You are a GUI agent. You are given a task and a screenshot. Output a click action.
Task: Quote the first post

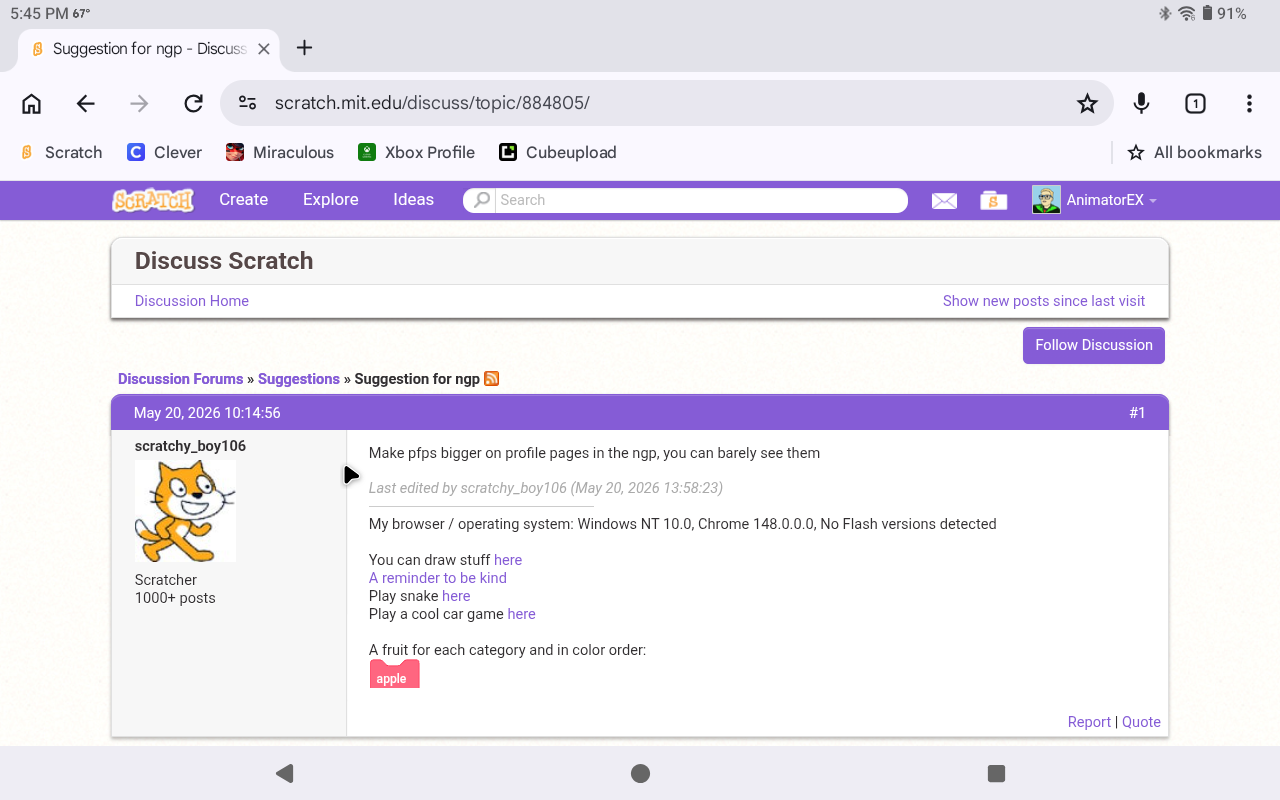[1141, 722]
